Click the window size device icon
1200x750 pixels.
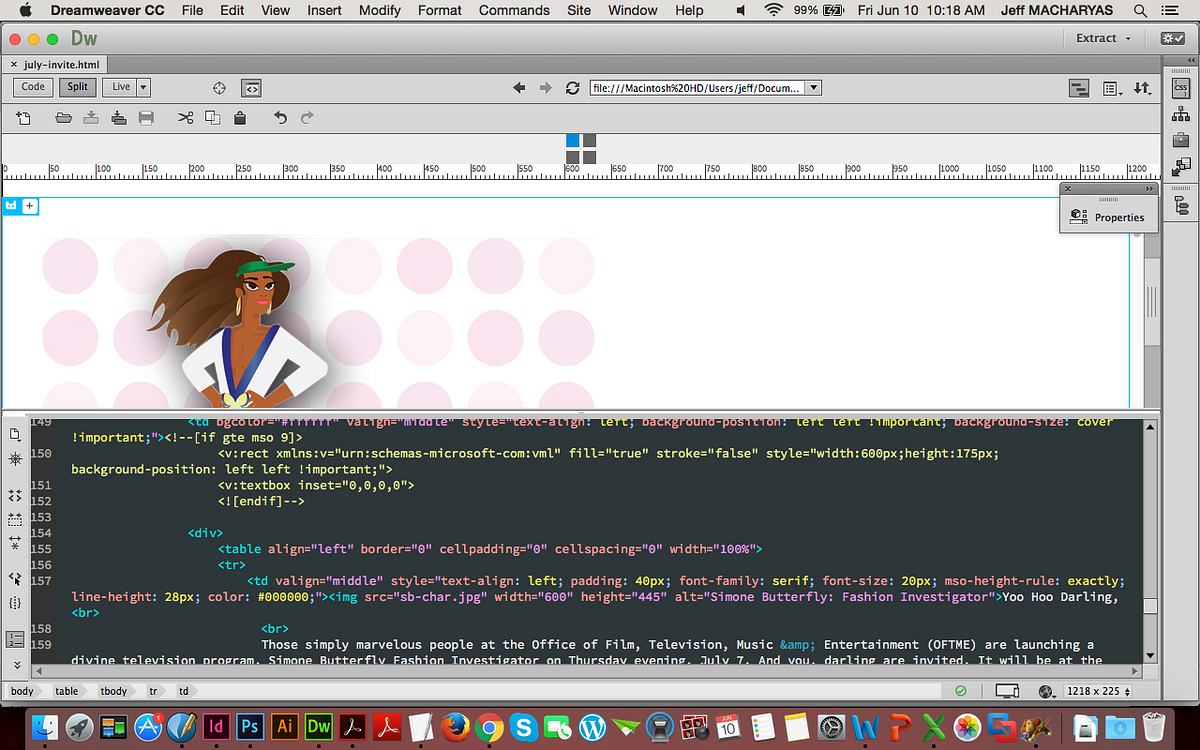(1008, 691)
